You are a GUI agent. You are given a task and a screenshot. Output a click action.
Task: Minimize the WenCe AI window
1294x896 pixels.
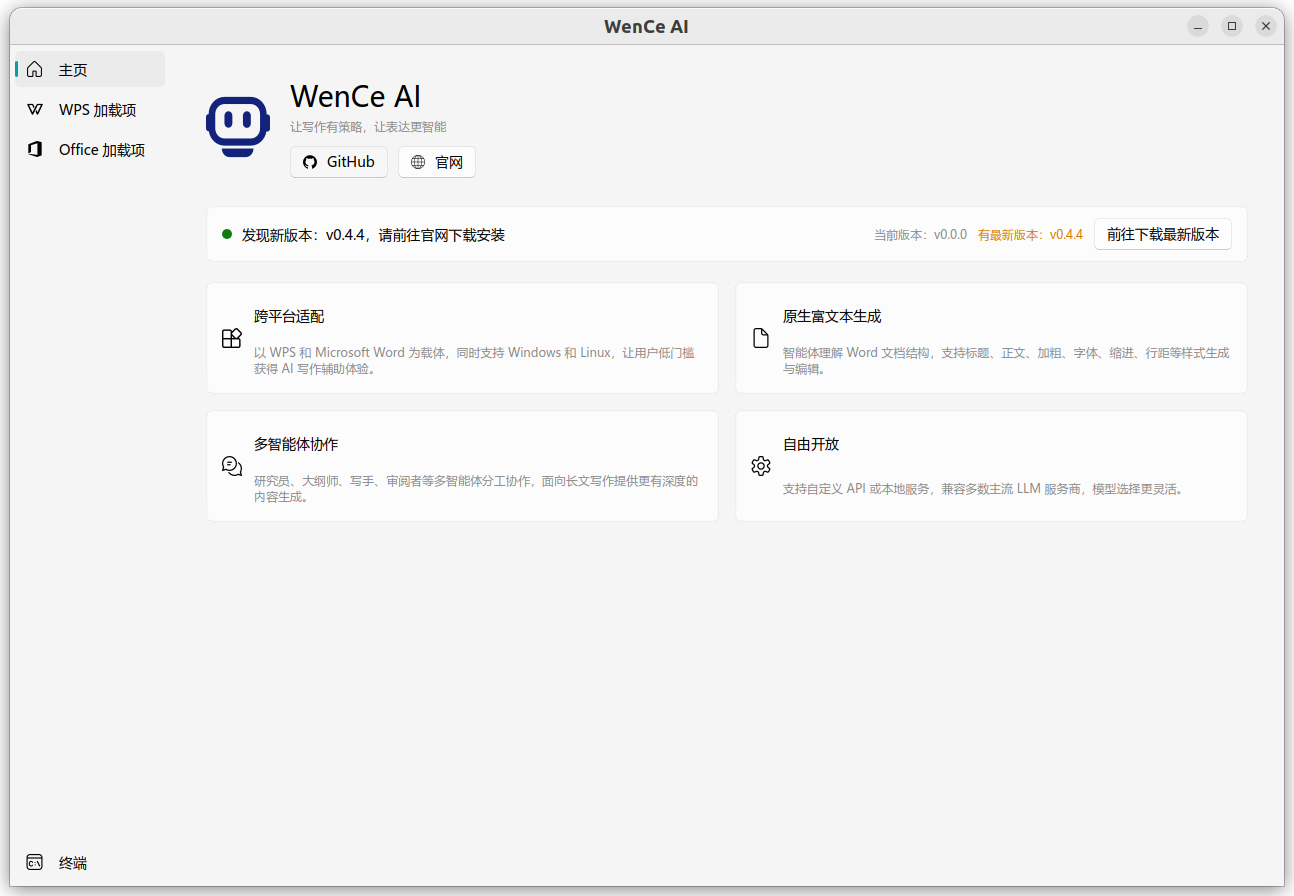[1198, 26]
